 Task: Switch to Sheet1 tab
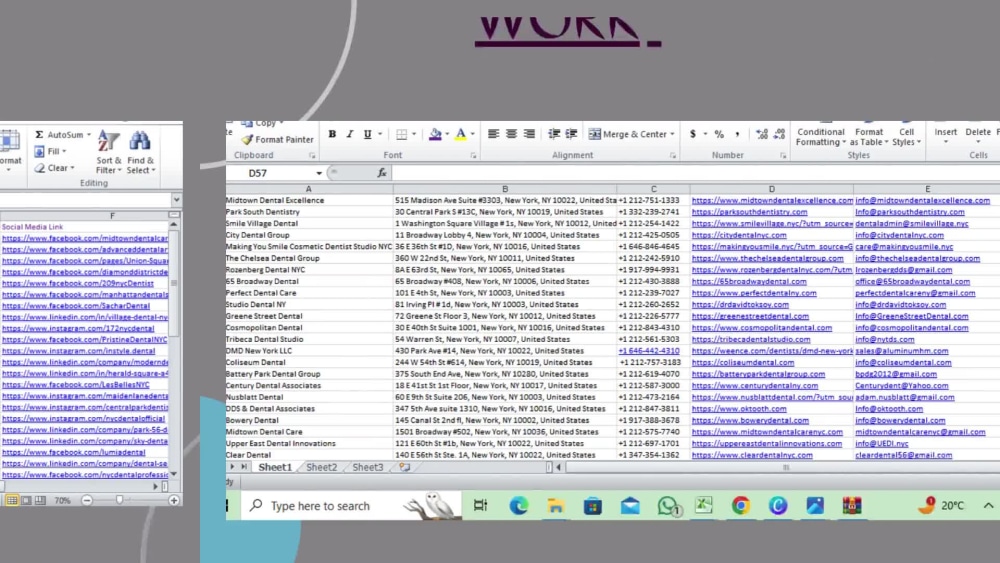(275, 467)
